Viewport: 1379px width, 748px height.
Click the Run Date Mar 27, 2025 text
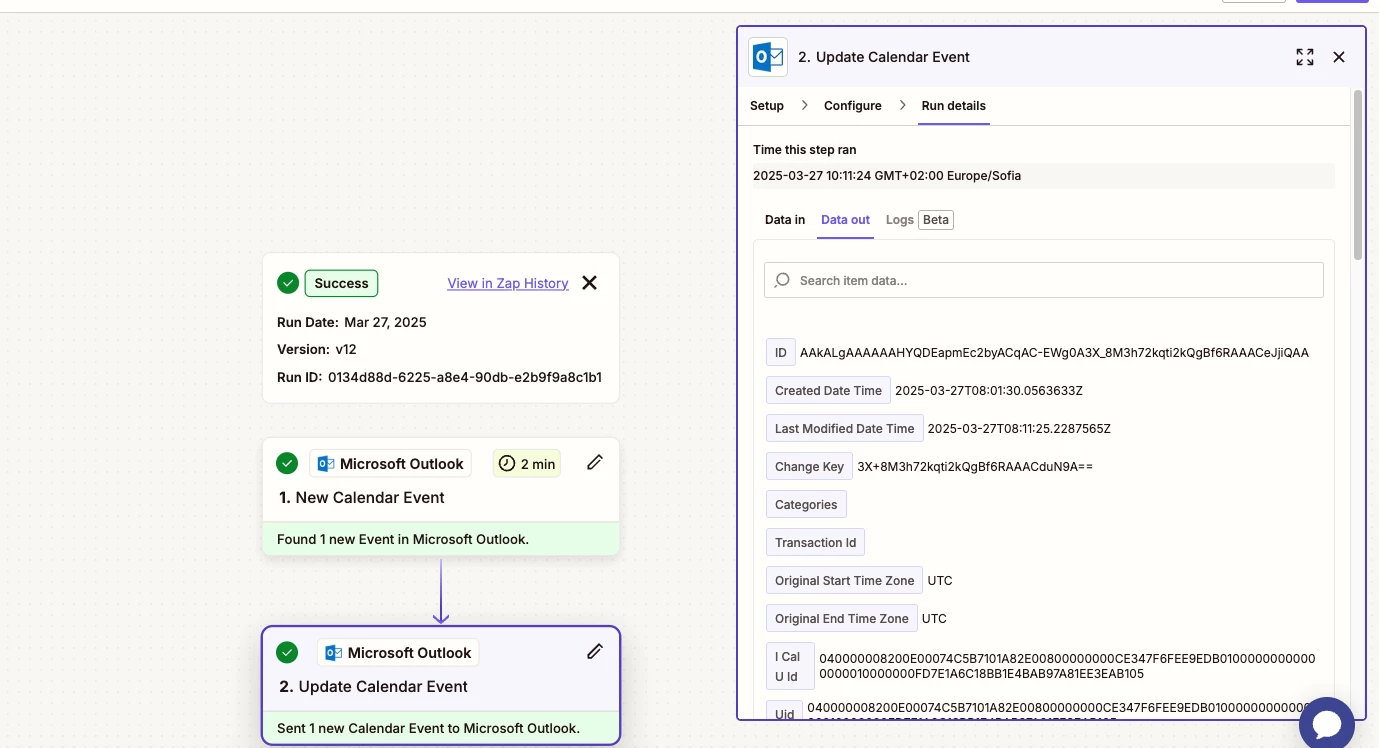point(352,322)
